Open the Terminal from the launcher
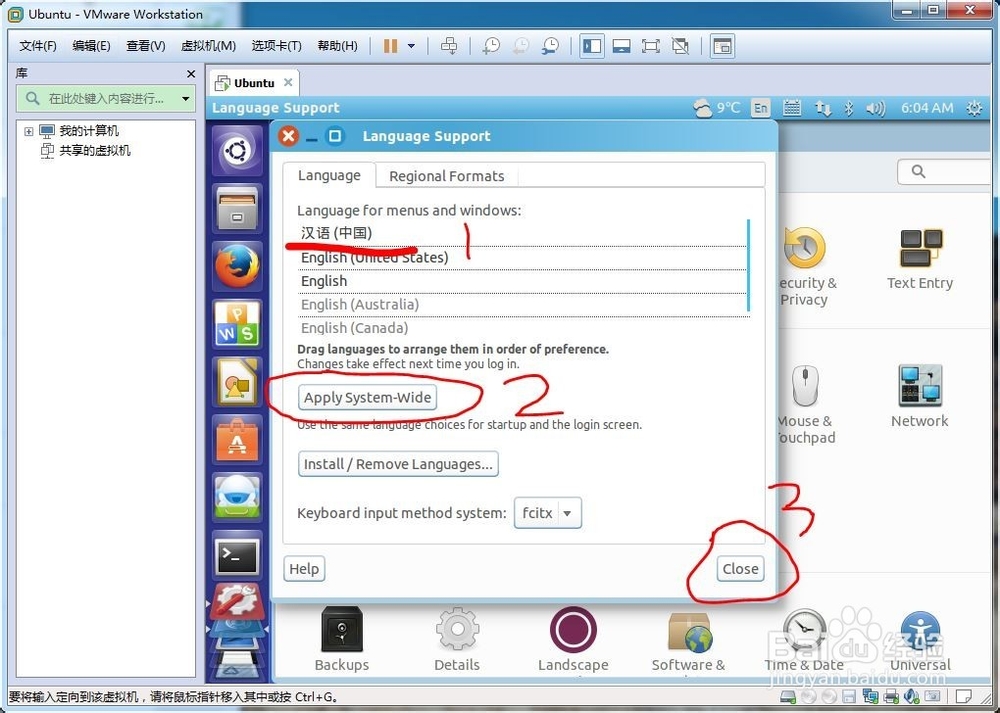The width and height of the screenshot is (1000, 713). point(237,556)
